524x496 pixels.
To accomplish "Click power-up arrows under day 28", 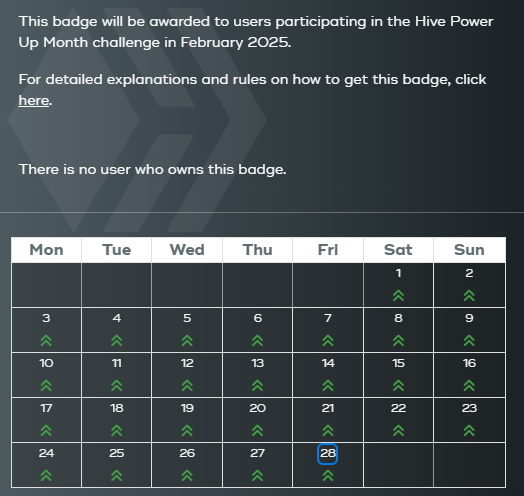I will point(328,476).
